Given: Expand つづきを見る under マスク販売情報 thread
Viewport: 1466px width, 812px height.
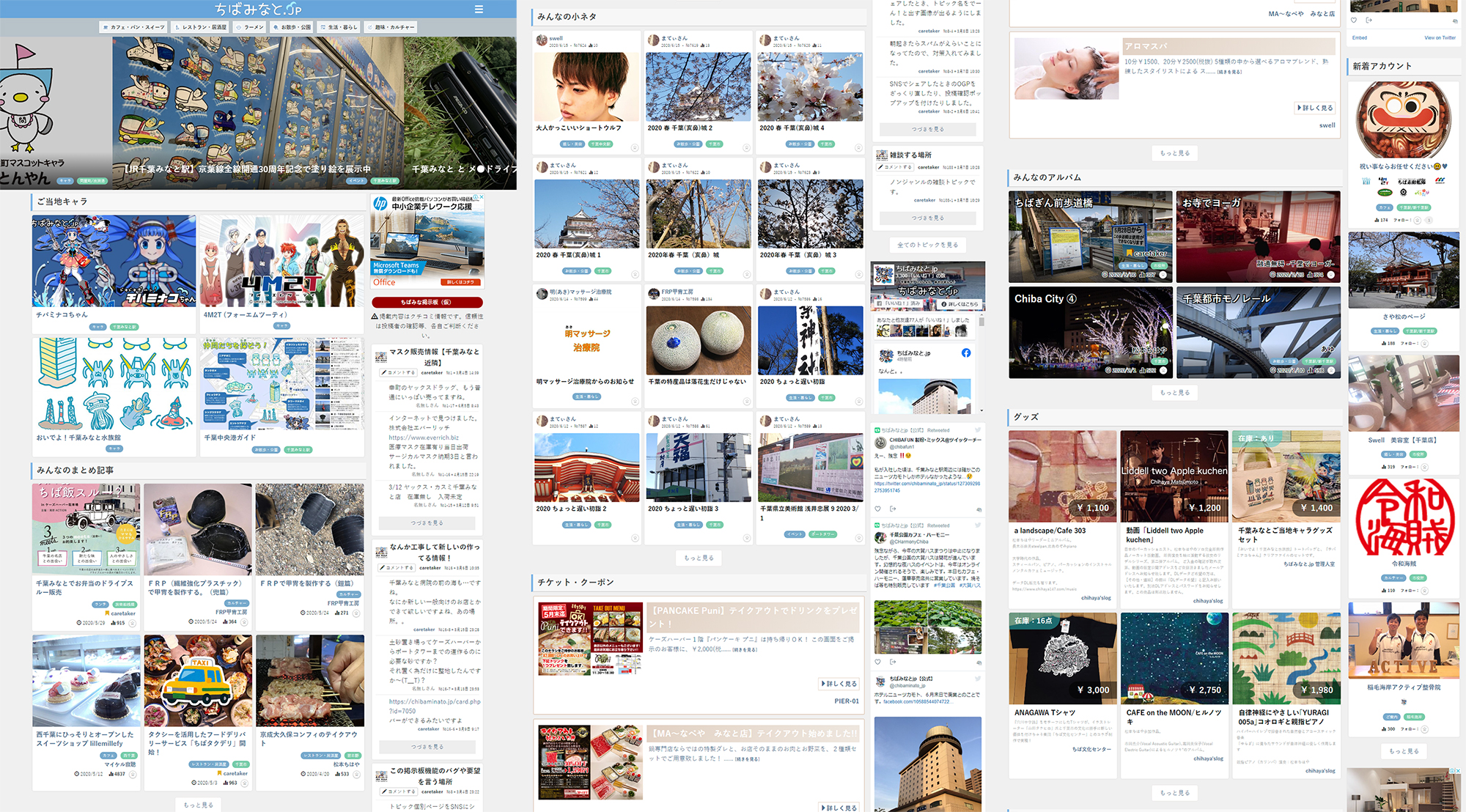Looking at the screenshot, I should (x=427, y=523).
